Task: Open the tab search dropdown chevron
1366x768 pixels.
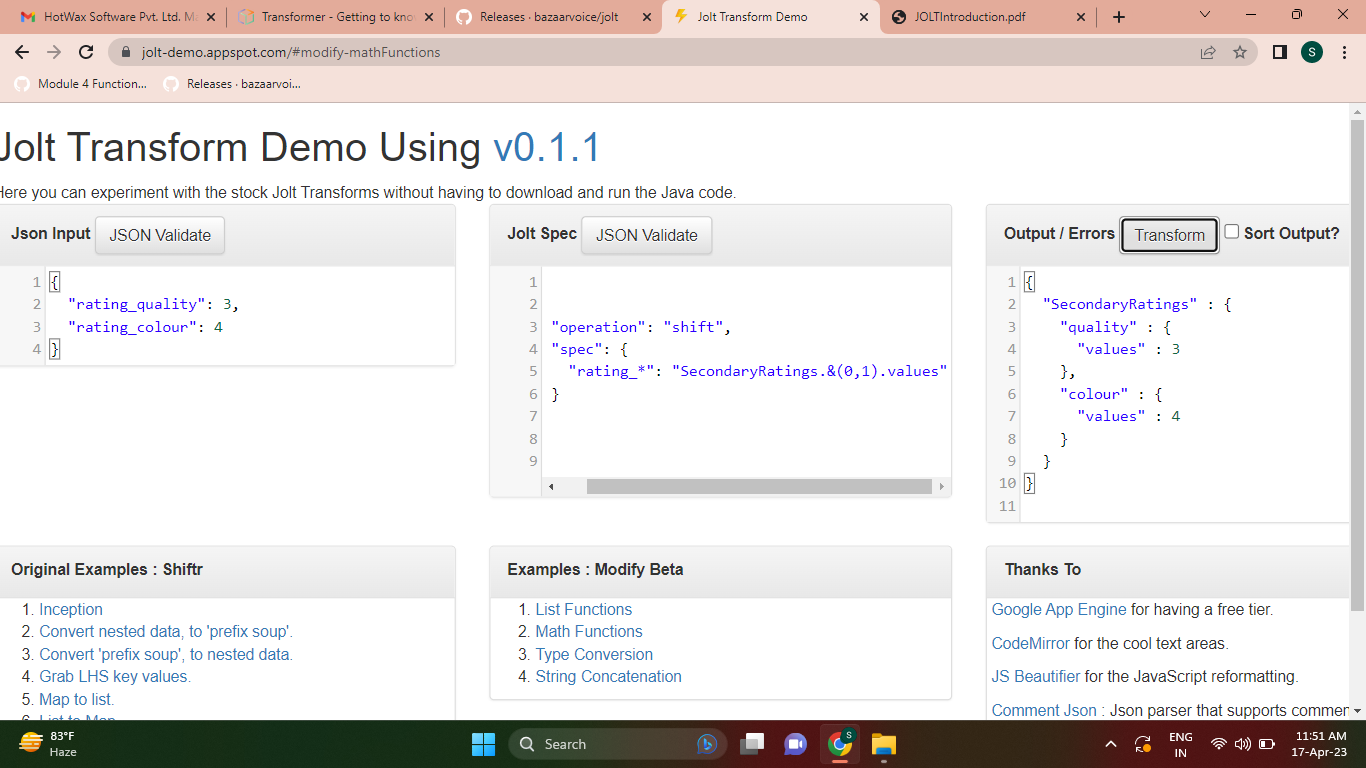Action: [x=1204, y=15]
